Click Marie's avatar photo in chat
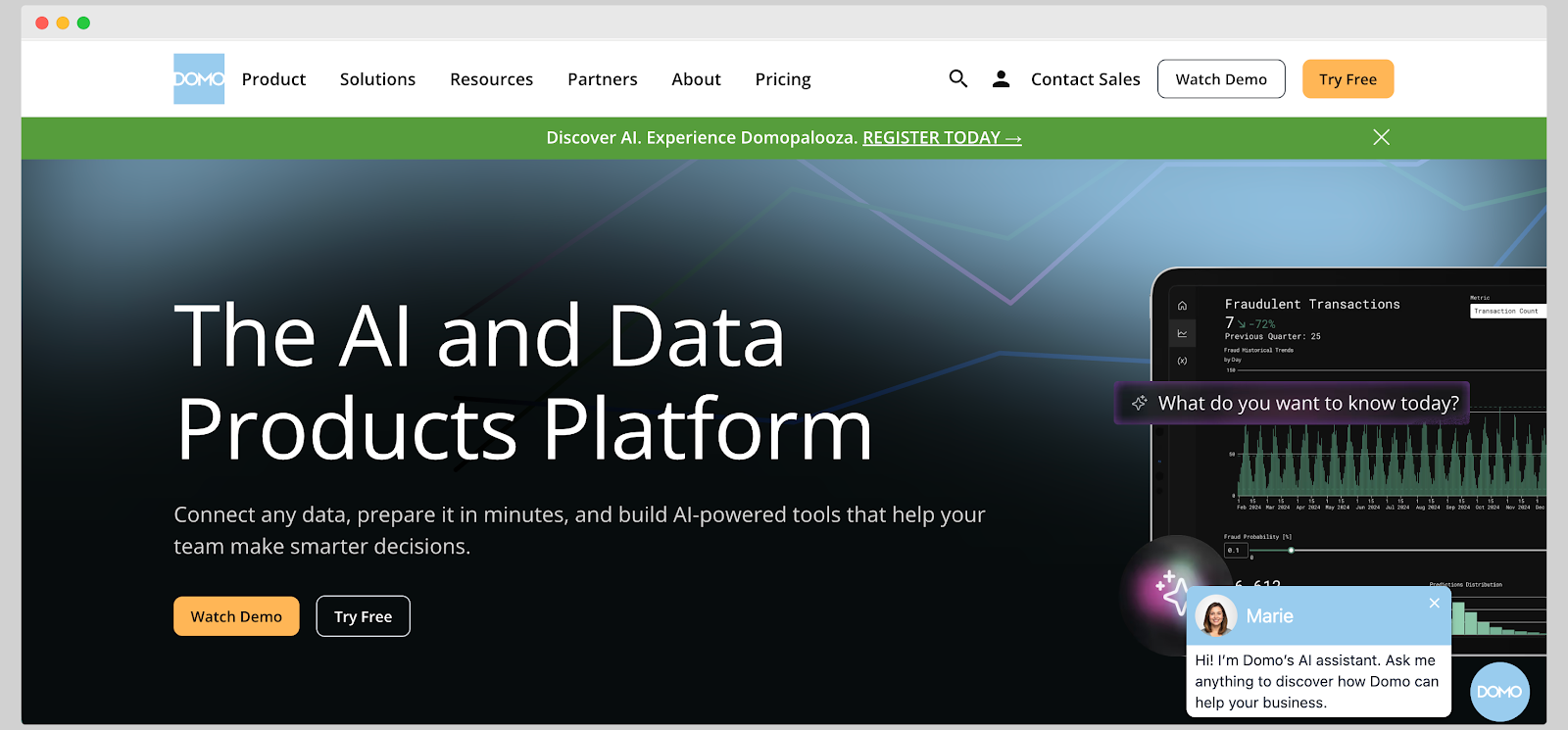Viewport: 1568px width, 730px height. (1216, 616)
